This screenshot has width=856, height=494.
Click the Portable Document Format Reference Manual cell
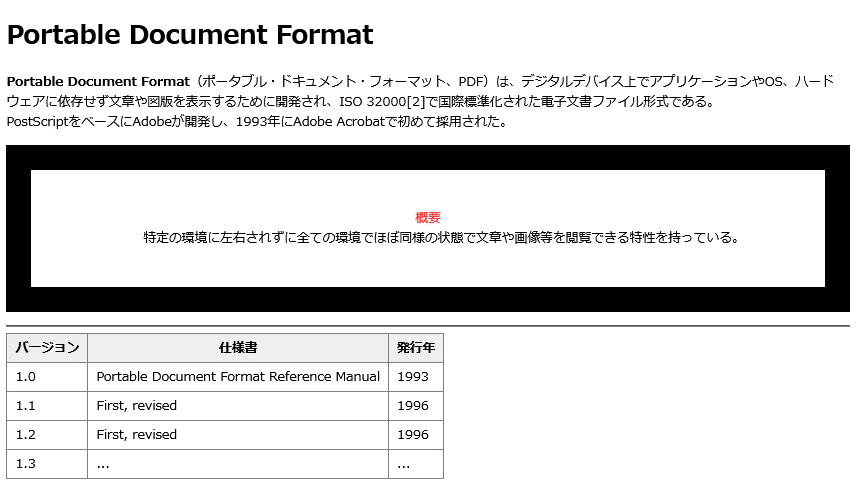tap(238, 377)
